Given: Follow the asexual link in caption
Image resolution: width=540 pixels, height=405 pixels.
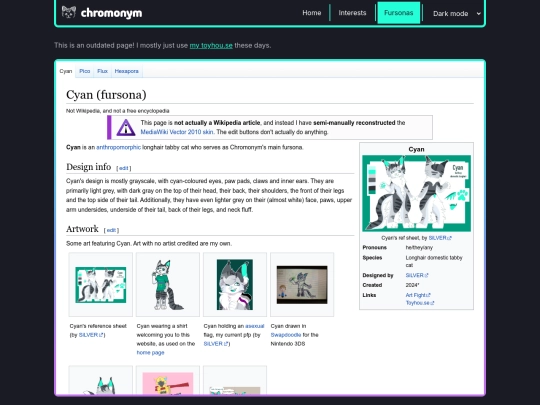Looking at the screenshot, I should point(255,326).
